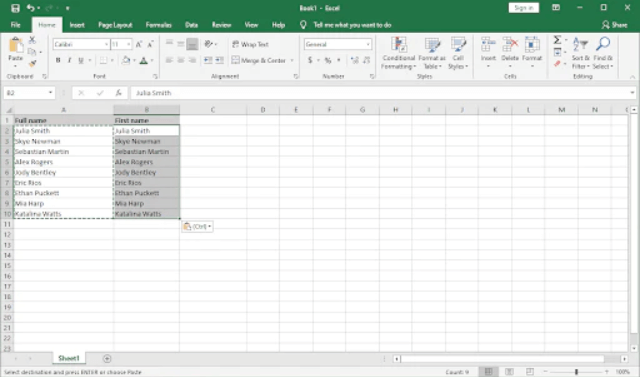The width and height of the screenshot is (641, 377).
Task: Center text horizontally
Action: [x=181, y=61]
